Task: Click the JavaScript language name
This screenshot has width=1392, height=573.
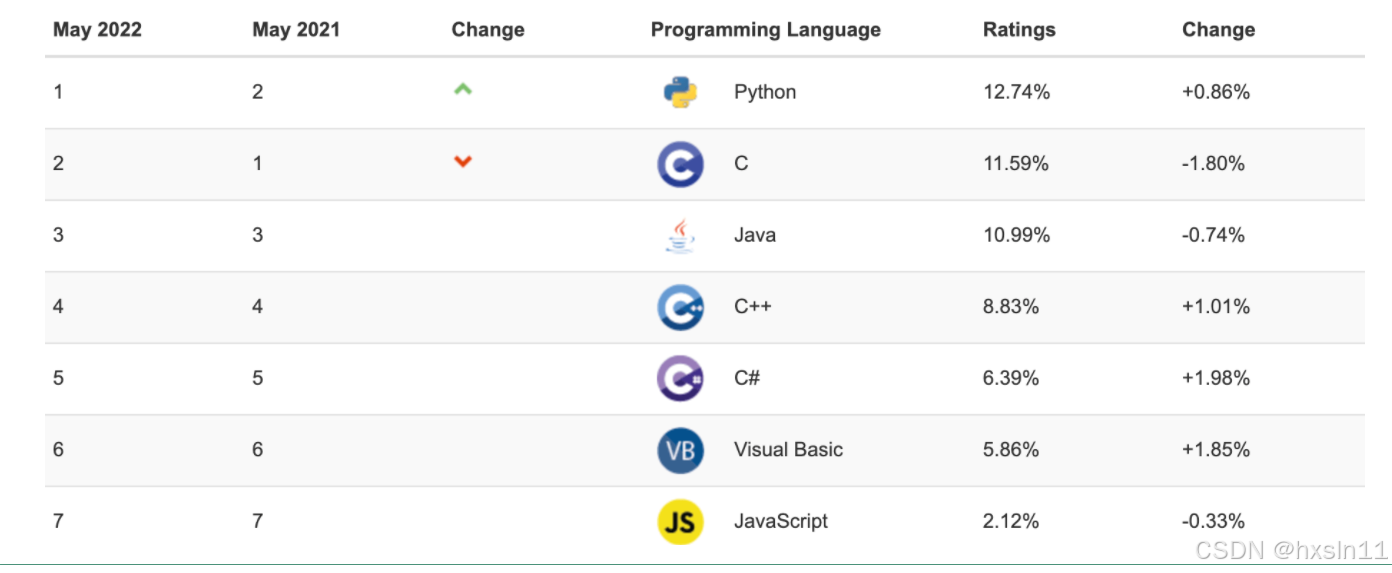Action: [x=781, y=521]
